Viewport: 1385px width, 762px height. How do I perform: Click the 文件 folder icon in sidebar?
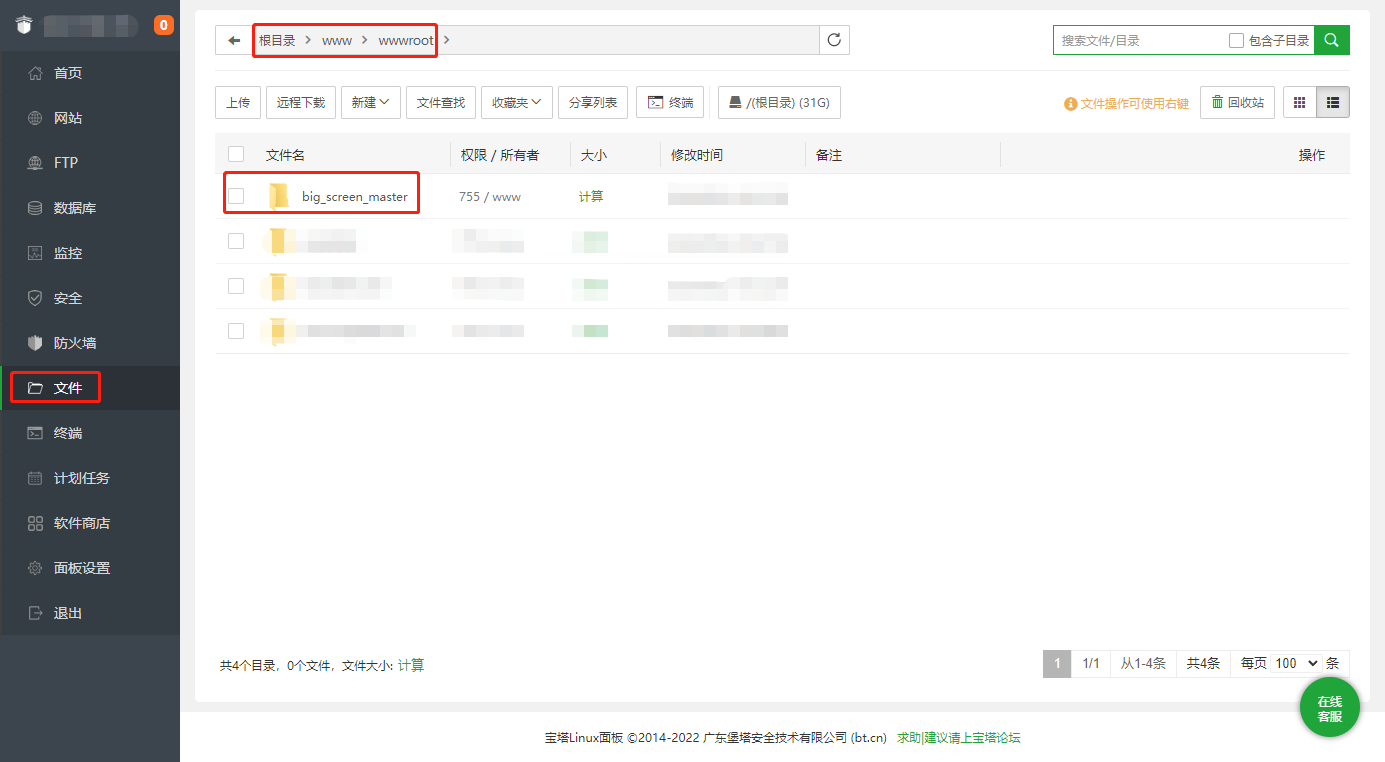[x=35, y=388]
